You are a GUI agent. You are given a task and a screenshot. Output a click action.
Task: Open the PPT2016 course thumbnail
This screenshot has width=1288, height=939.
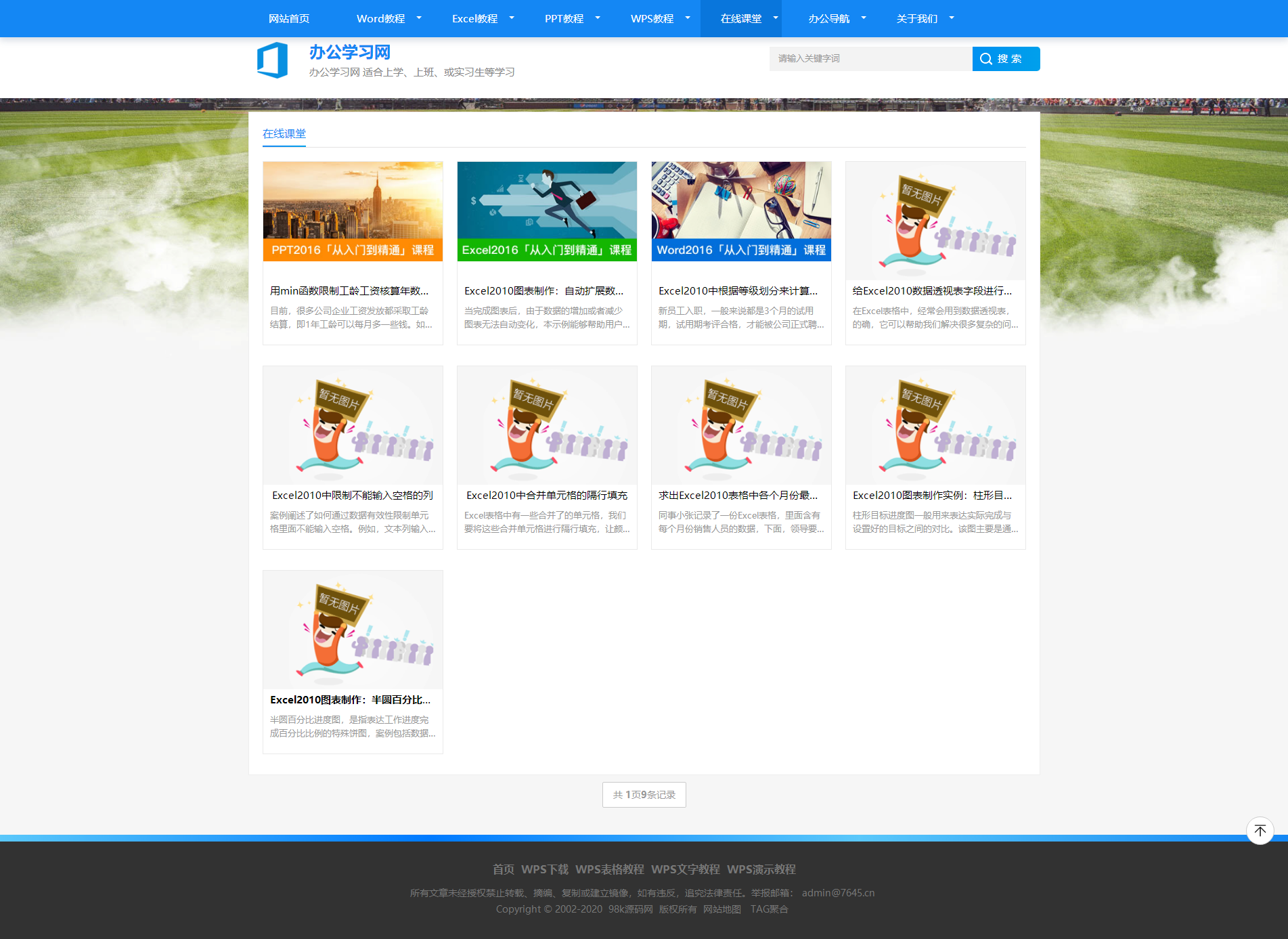tap(353, 211)
